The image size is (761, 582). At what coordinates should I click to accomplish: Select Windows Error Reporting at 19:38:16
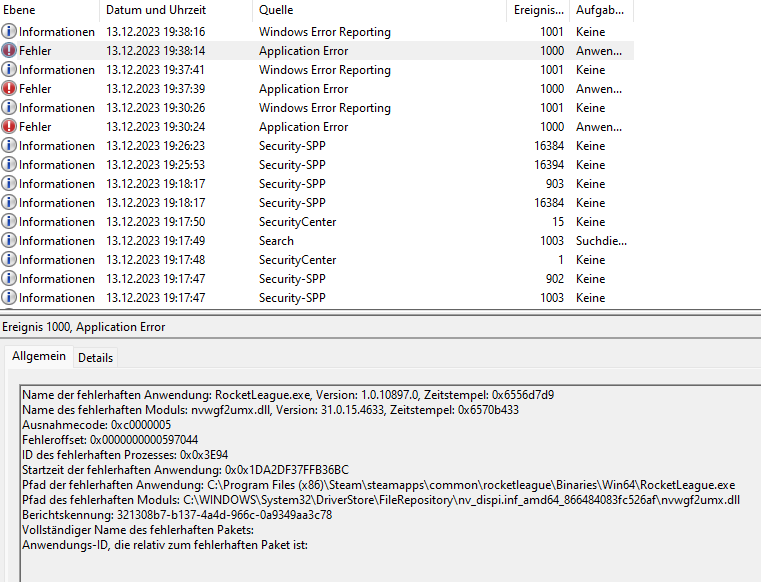(x=325, y=32)
